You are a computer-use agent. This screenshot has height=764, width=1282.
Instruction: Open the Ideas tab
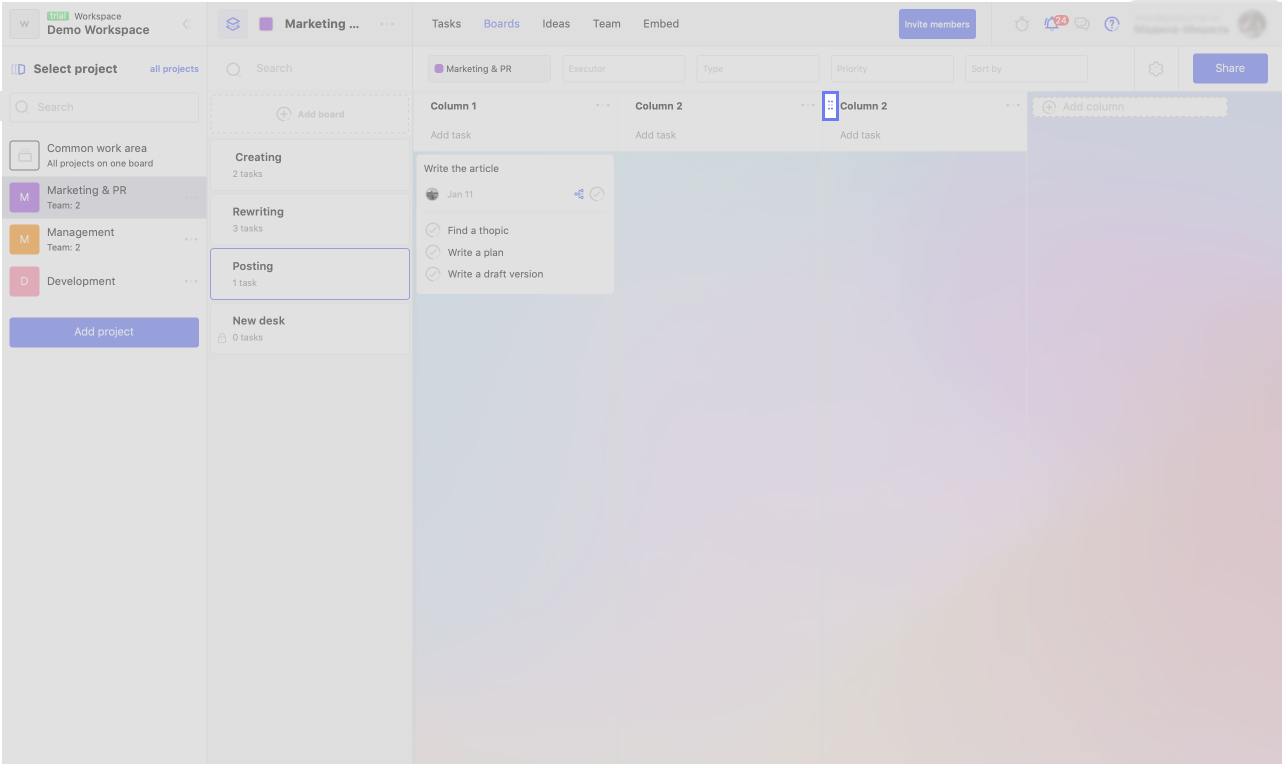(556, 24)
